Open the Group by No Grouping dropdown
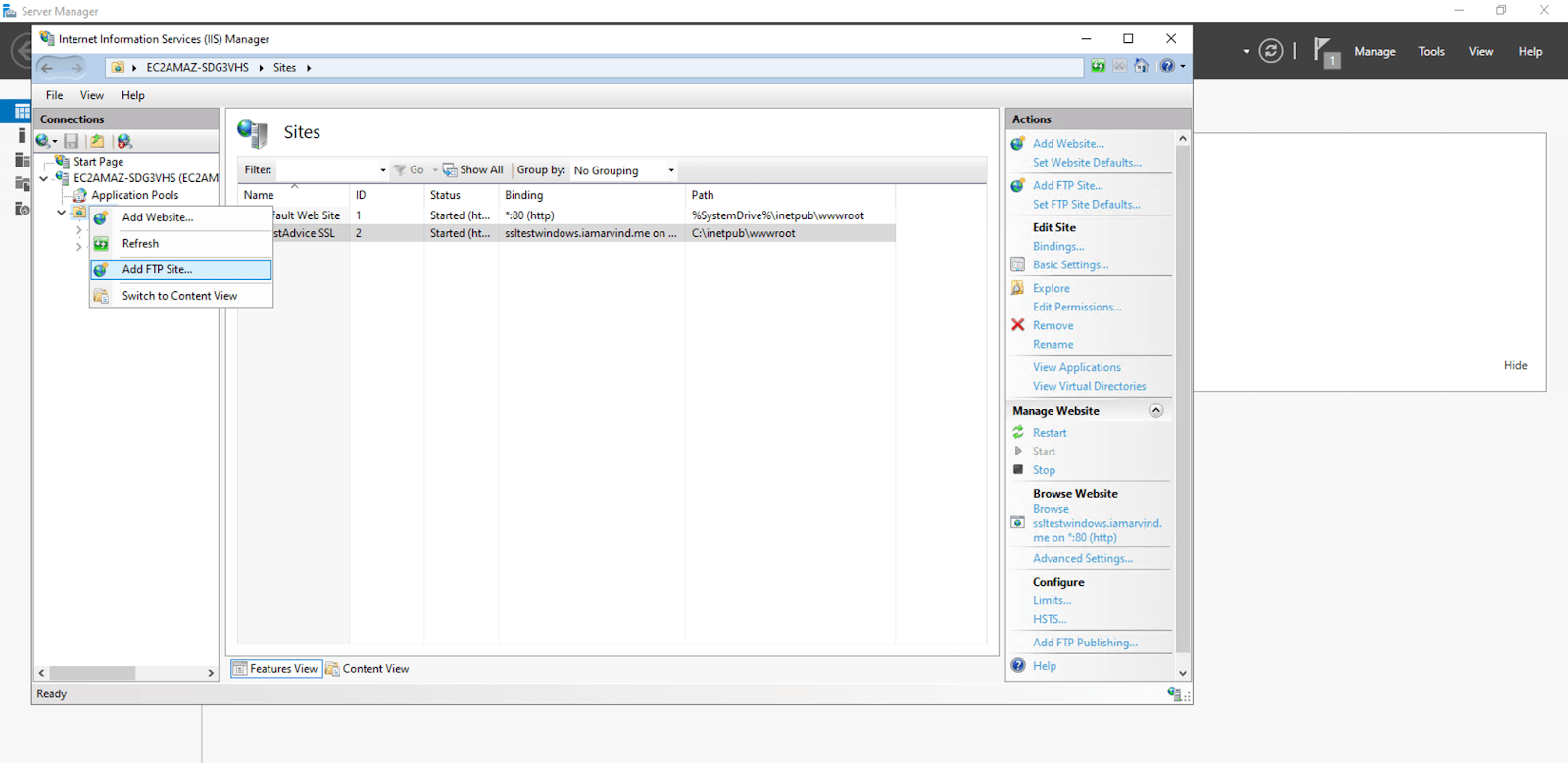This screenshot has height=763, width=1568. (624, 170)
